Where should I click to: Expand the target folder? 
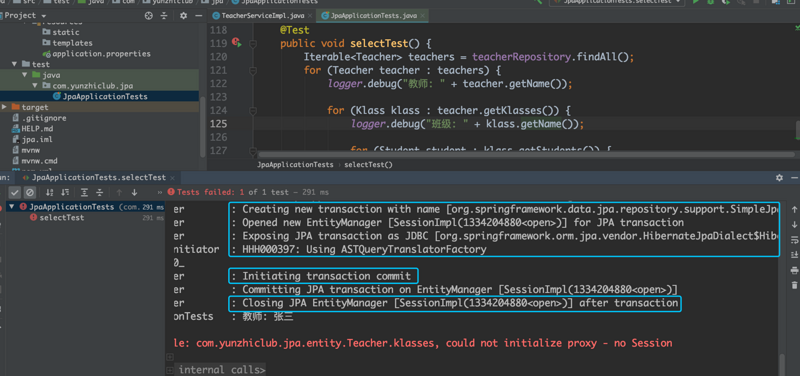pos(5,107)
